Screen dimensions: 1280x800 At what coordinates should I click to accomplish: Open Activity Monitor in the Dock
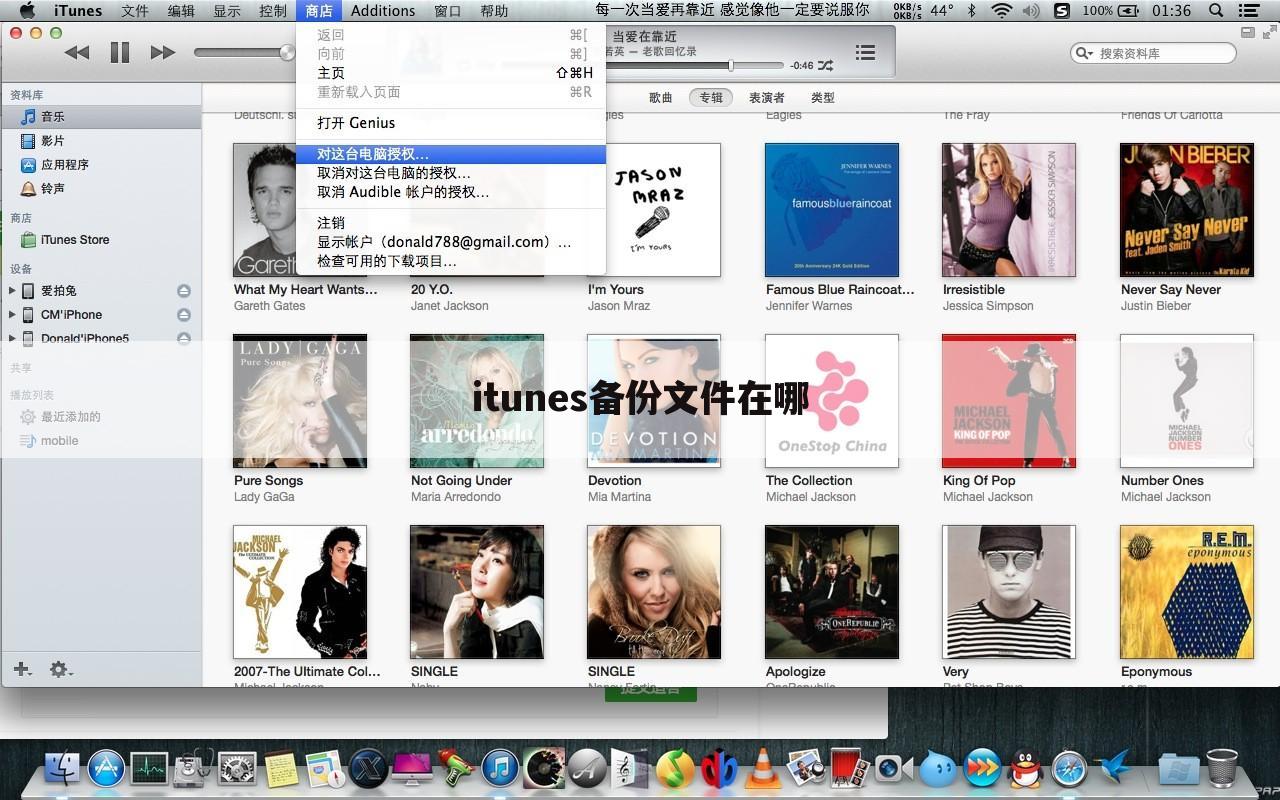tap(149, 768)
